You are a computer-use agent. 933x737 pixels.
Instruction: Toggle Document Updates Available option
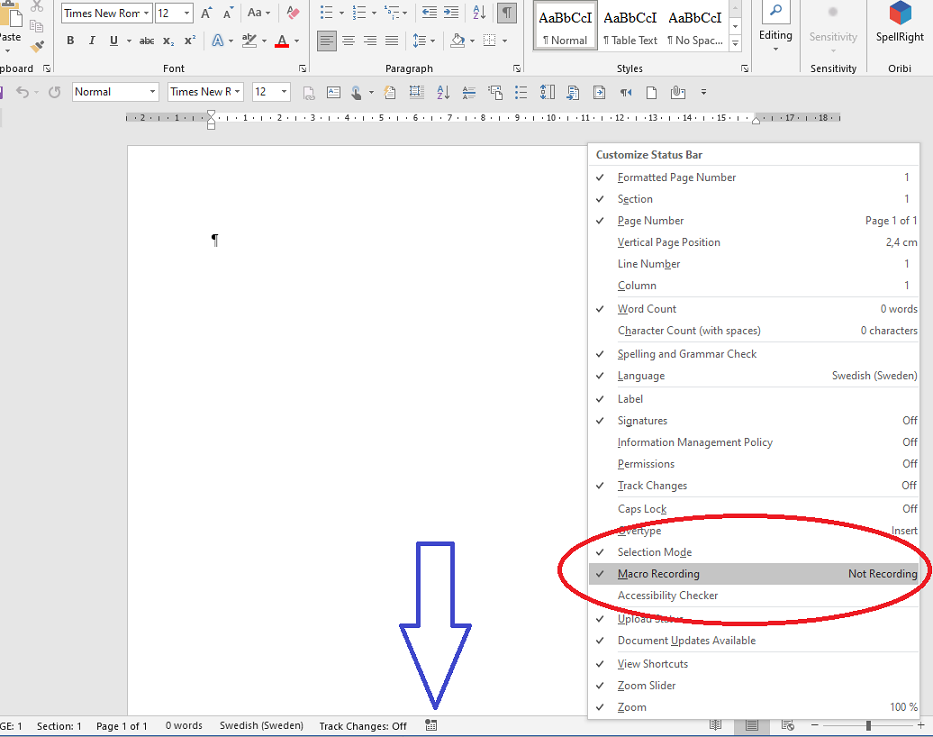[754, 641]
